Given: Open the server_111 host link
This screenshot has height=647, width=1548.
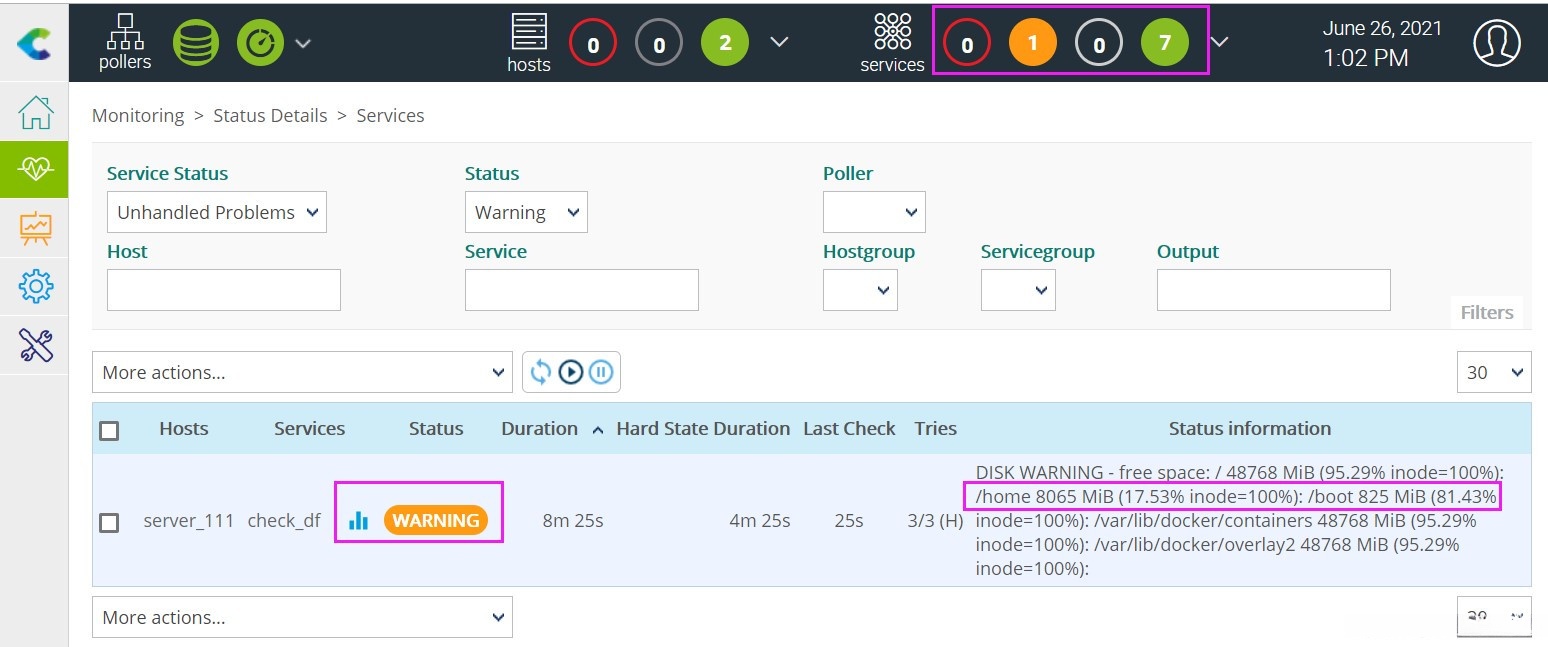Looking at the screenshot, I should point(189,520).
